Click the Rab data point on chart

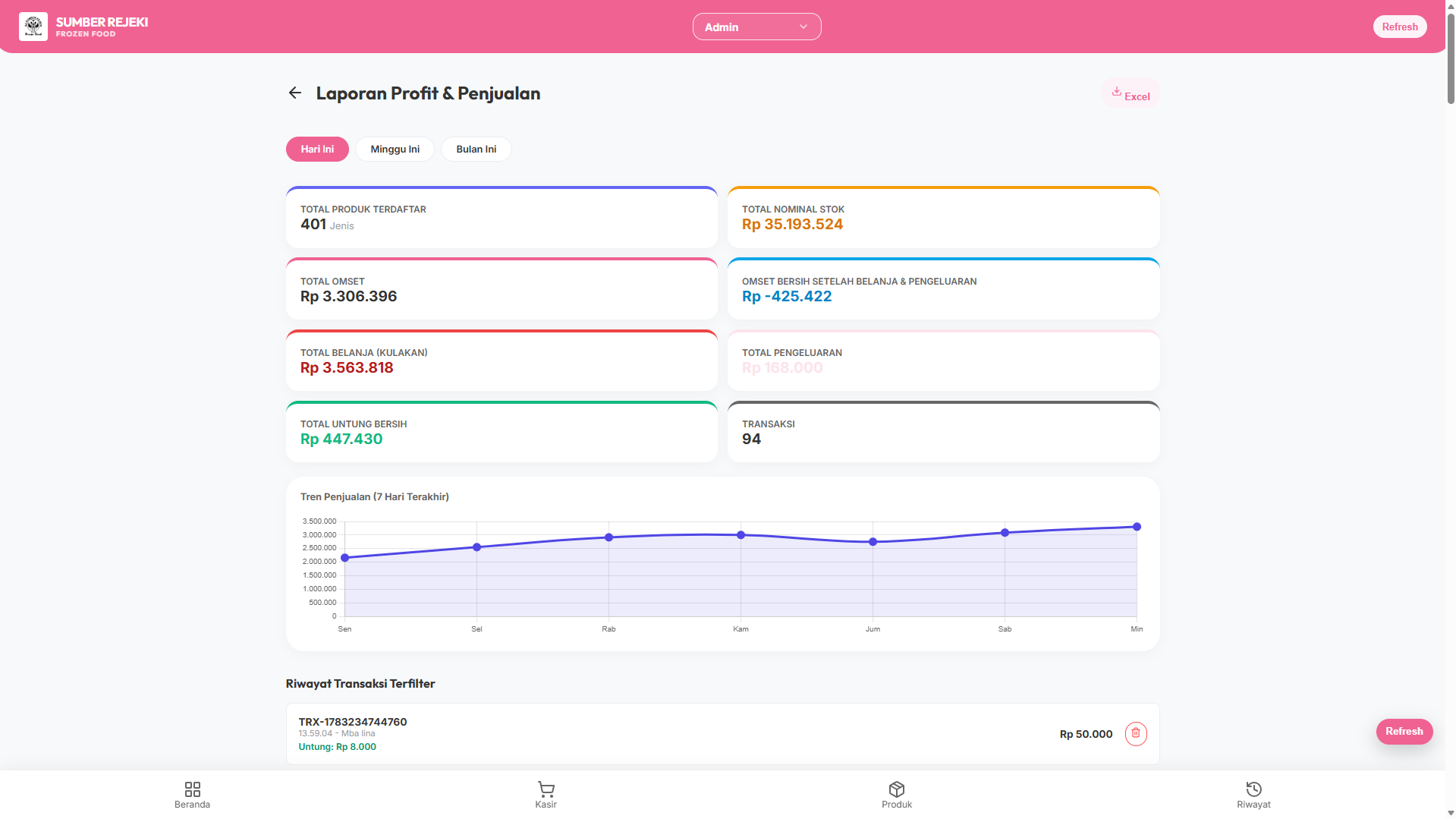tap(609, 537)
